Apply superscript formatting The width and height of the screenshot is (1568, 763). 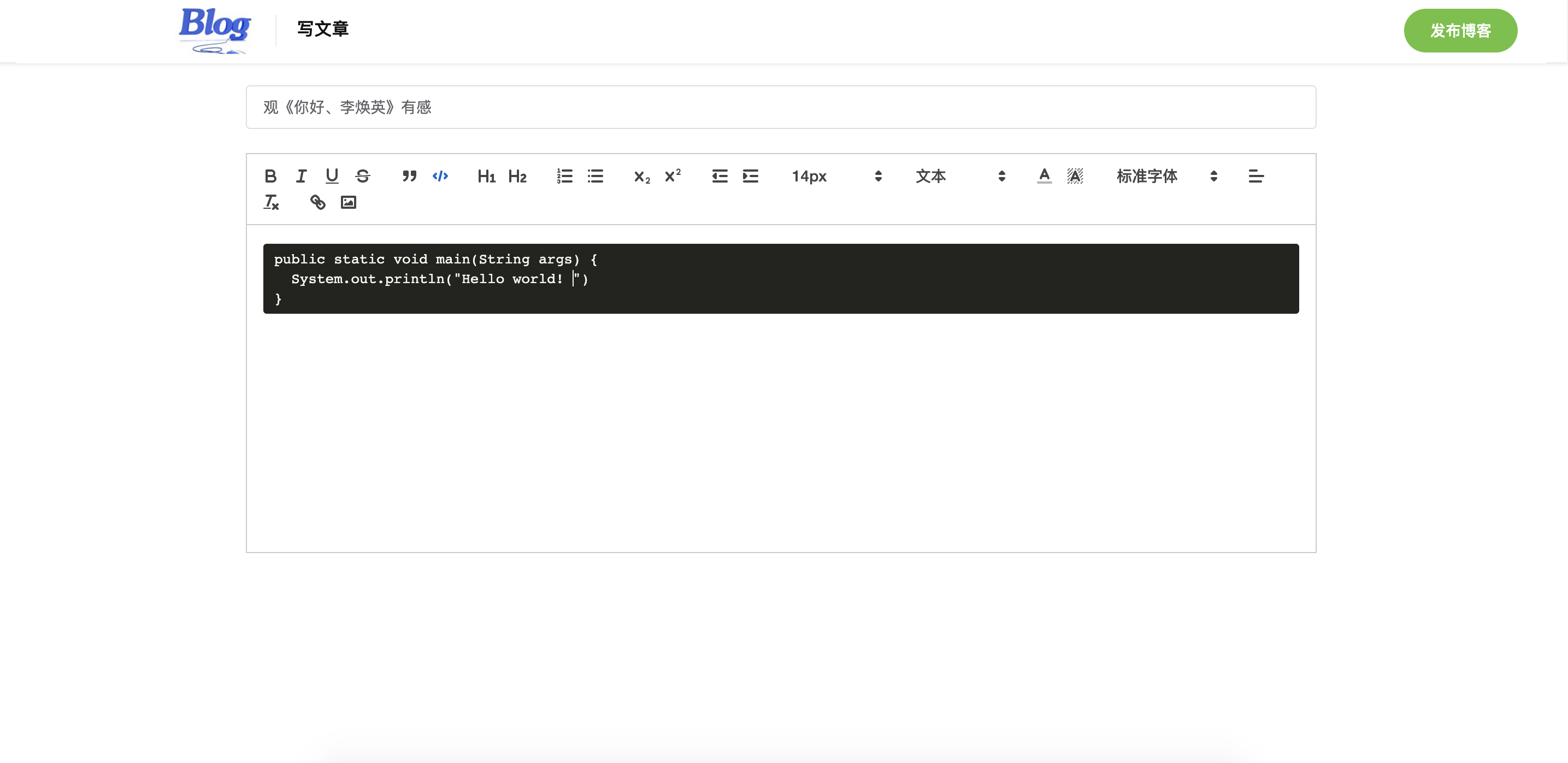tap(671, 176)
